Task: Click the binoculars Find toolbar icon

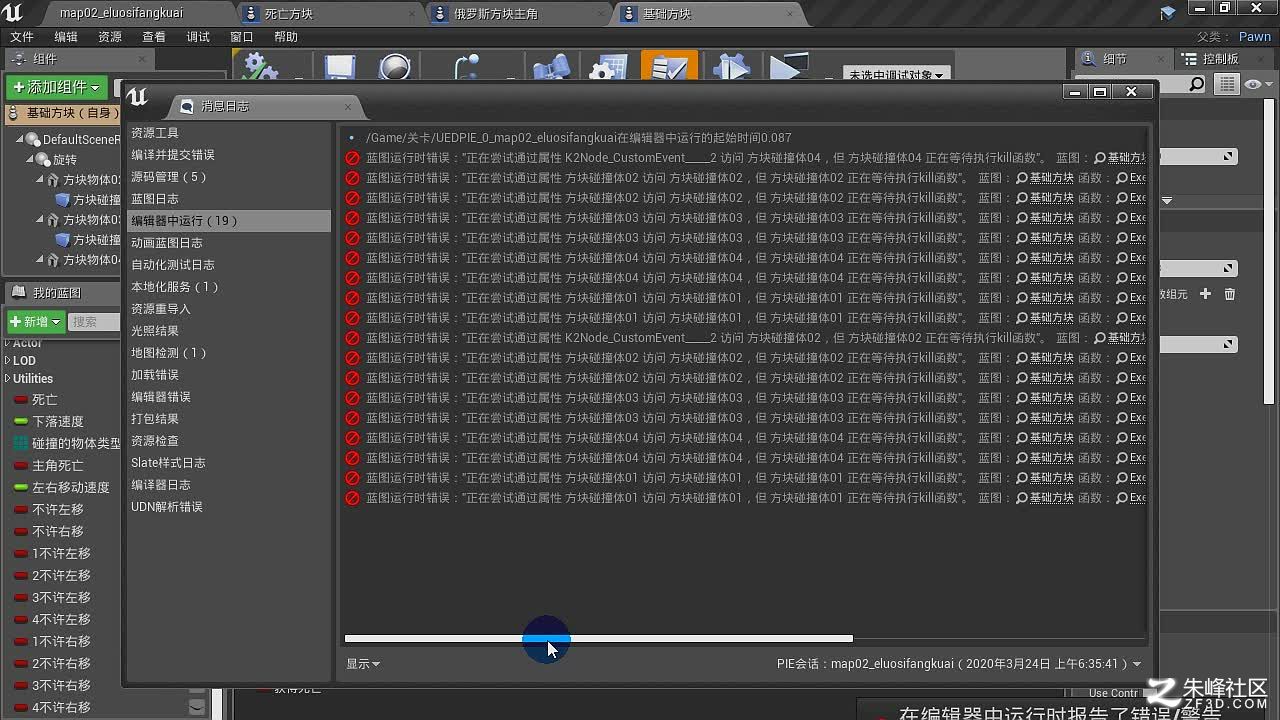Action: (552, 68)
